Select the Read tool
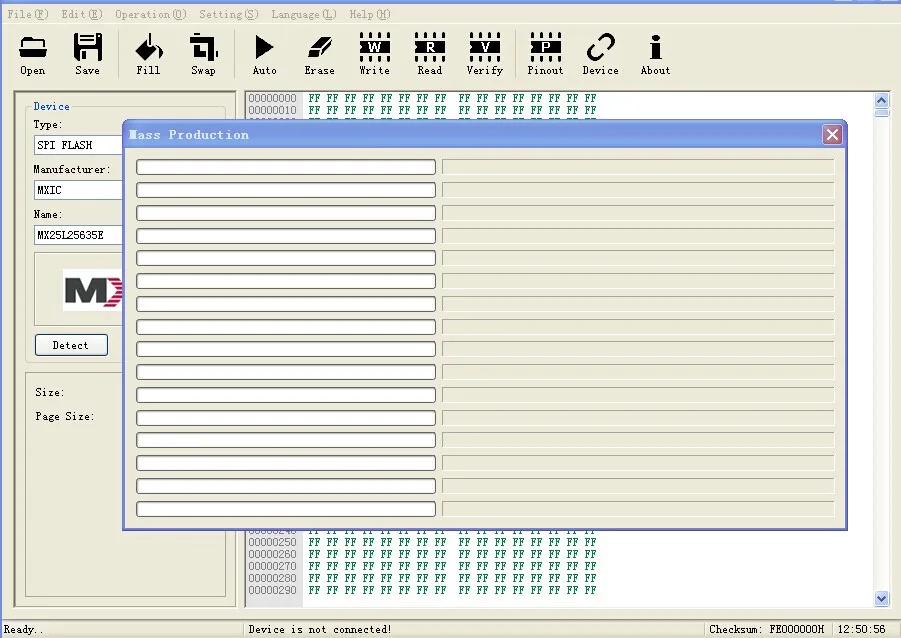901x638 pixels. click(x=429, y=52)
